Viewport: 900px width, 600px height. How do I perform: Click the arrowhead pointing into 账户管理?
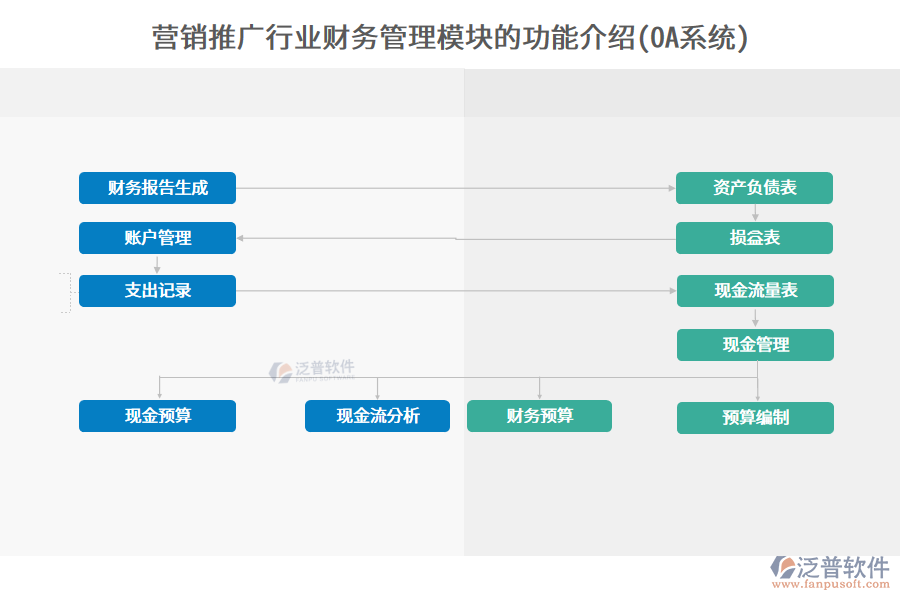[241, 238]
